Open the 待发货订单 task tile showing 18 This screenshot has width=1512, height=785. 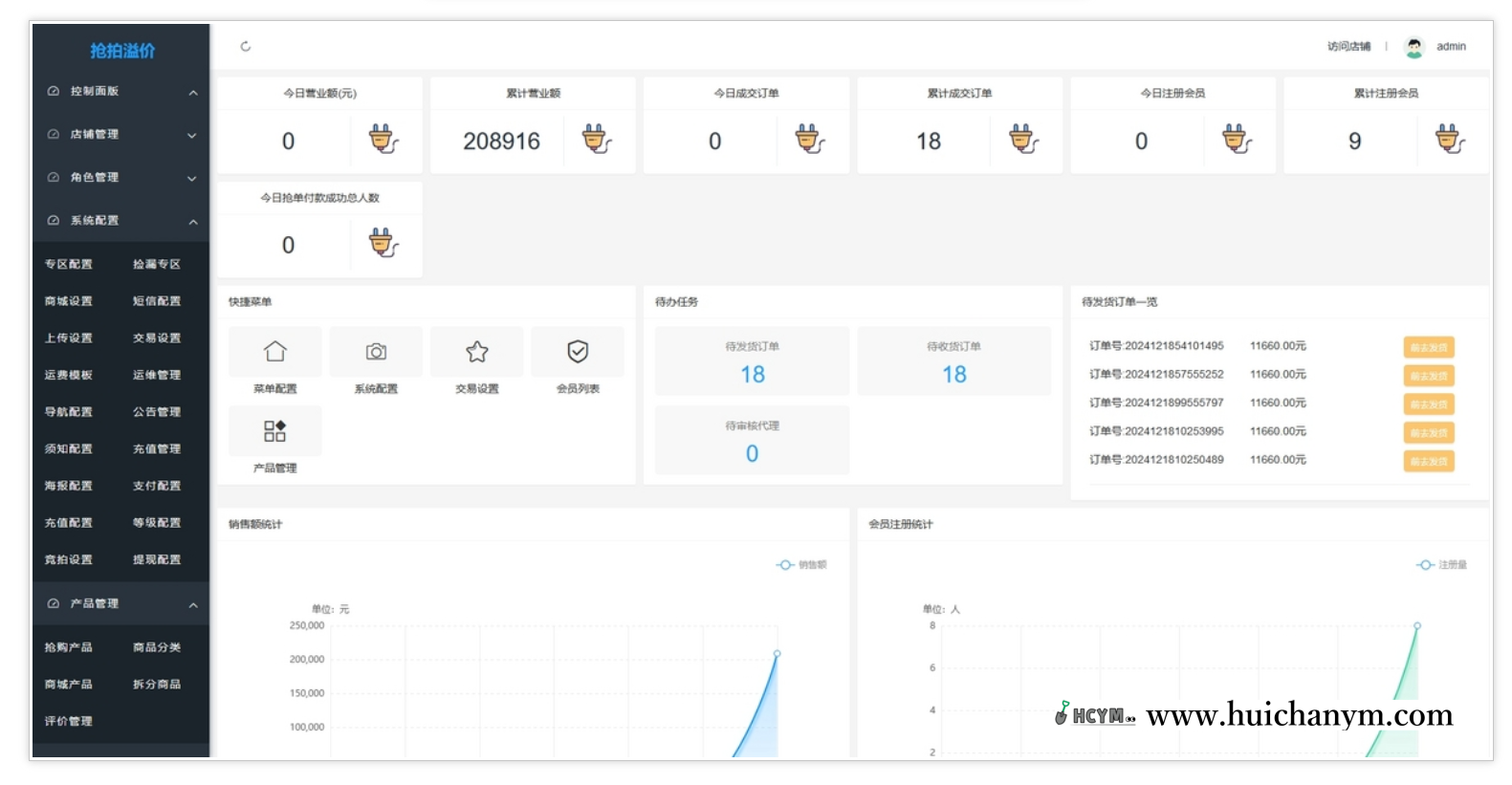(x=752, y=361)
